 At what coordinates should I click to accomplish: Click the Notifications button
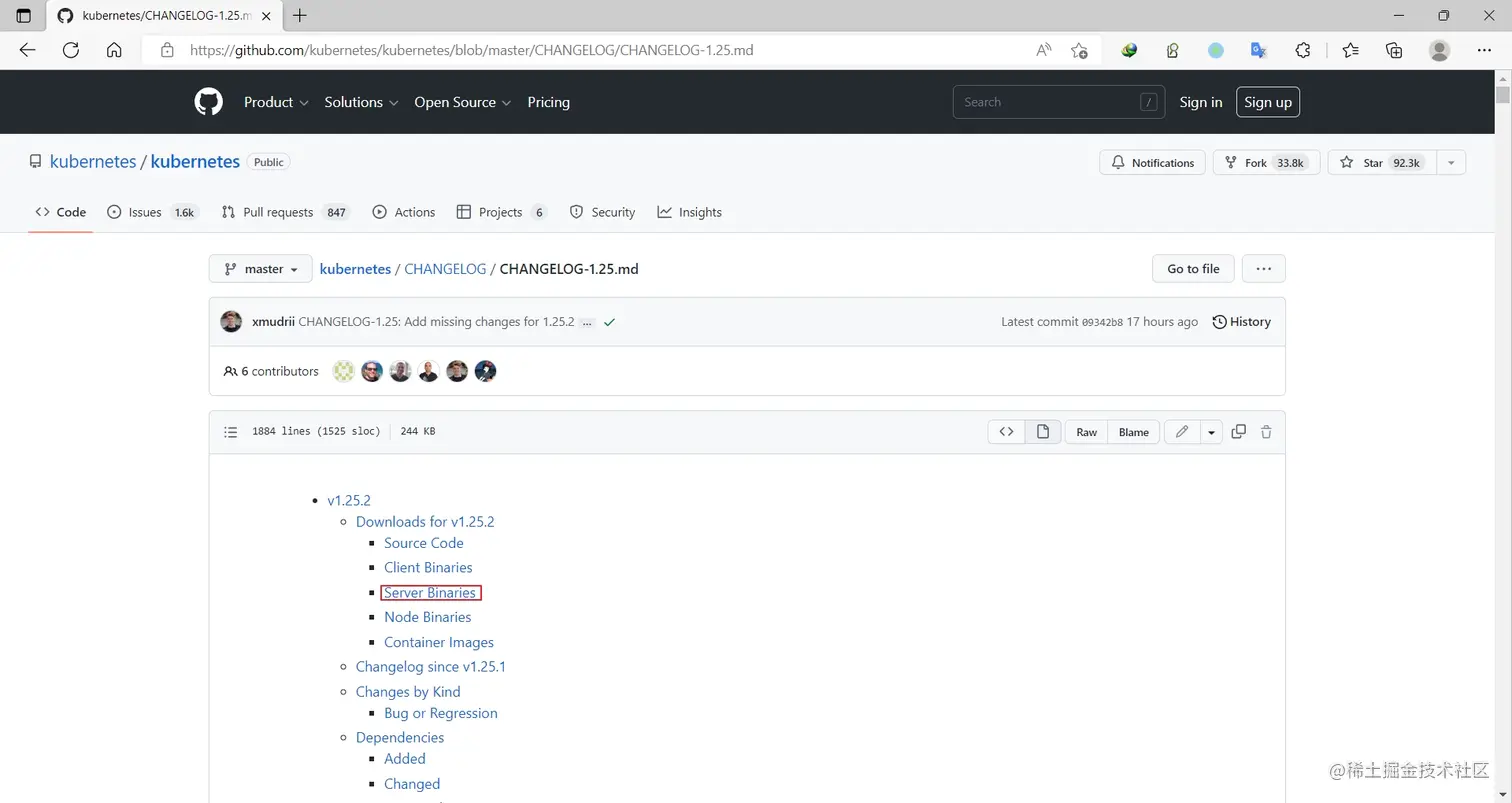click(1152, 162)
